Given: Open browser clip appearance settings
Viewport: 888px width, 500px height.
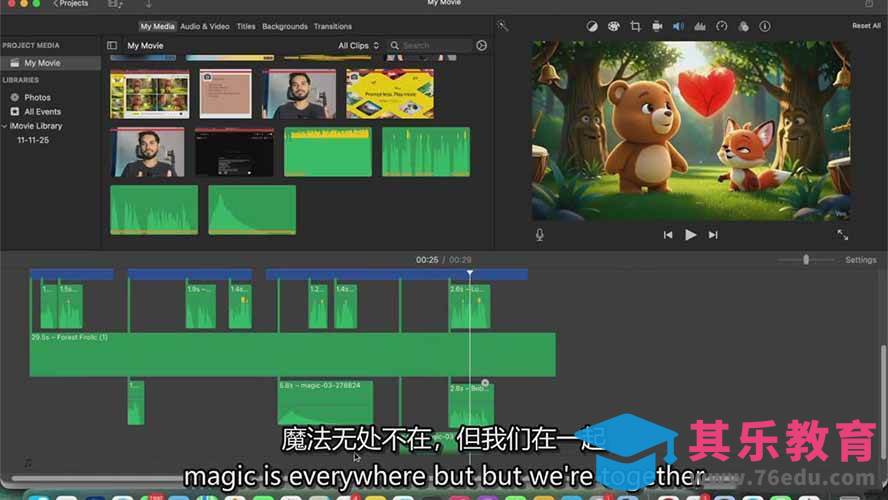Looking at the screenshot, I should click(x=481, y=45).
